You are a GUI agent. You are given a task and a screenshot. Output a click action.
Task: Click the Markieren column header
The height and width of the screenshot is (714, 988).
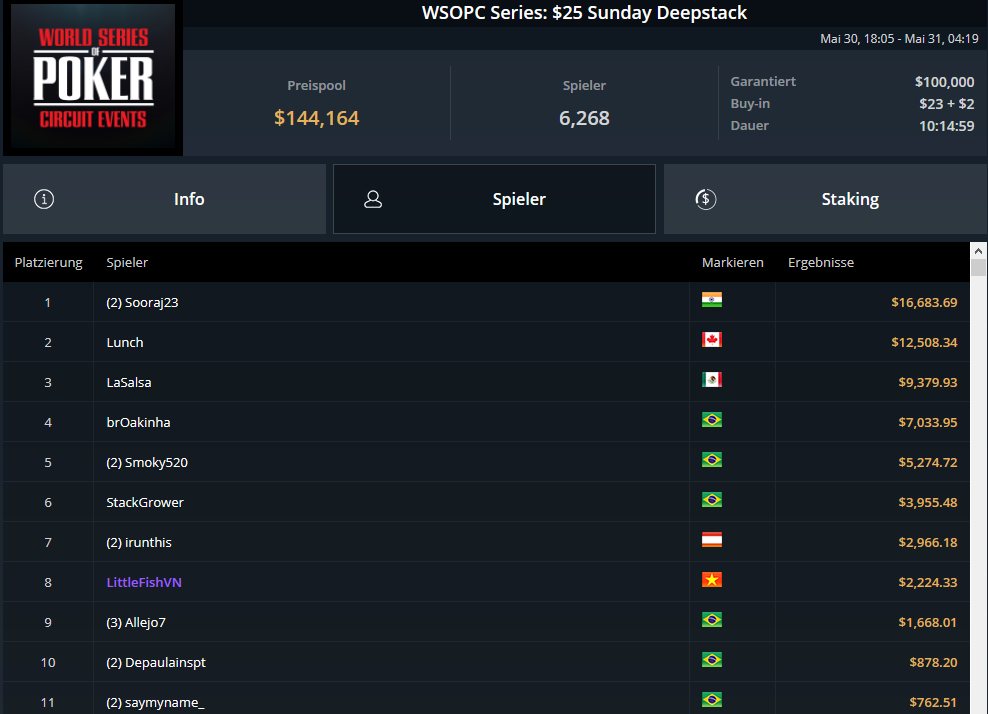click(733, 263)
